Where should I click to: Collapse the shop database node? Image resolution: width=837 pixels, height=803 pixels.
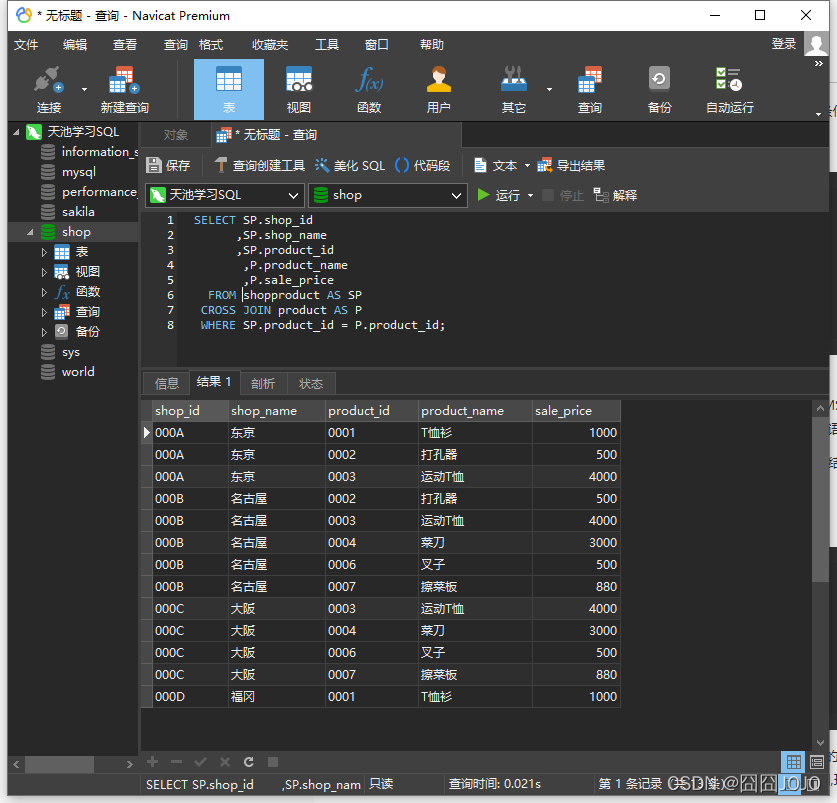coord(30,232)
